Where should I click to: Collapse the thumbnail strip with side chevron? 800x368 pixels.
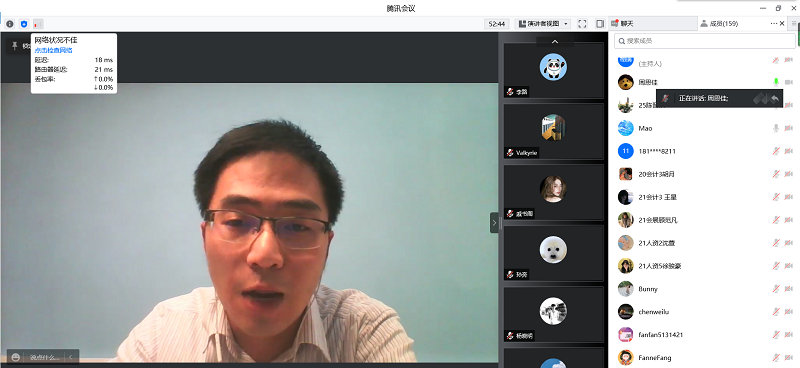(x=494, y=223)
